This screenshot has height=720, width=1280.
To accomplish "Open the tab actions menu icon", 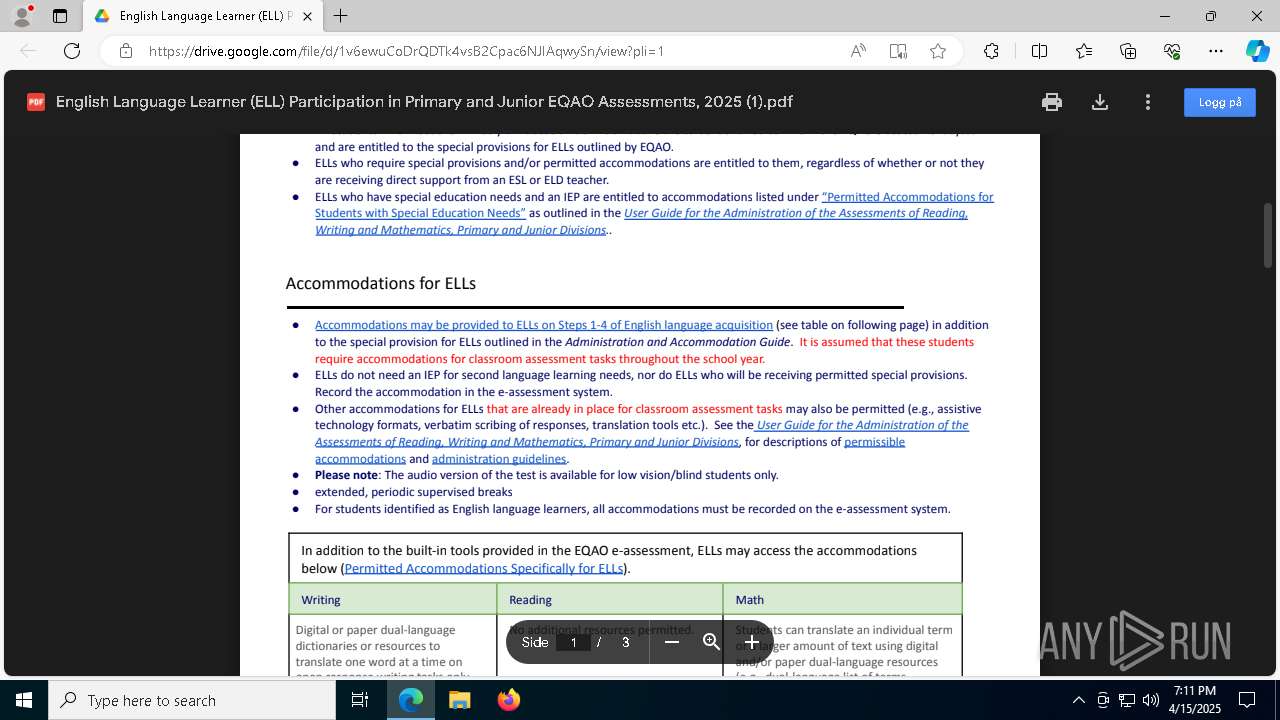I will (60, 16).
